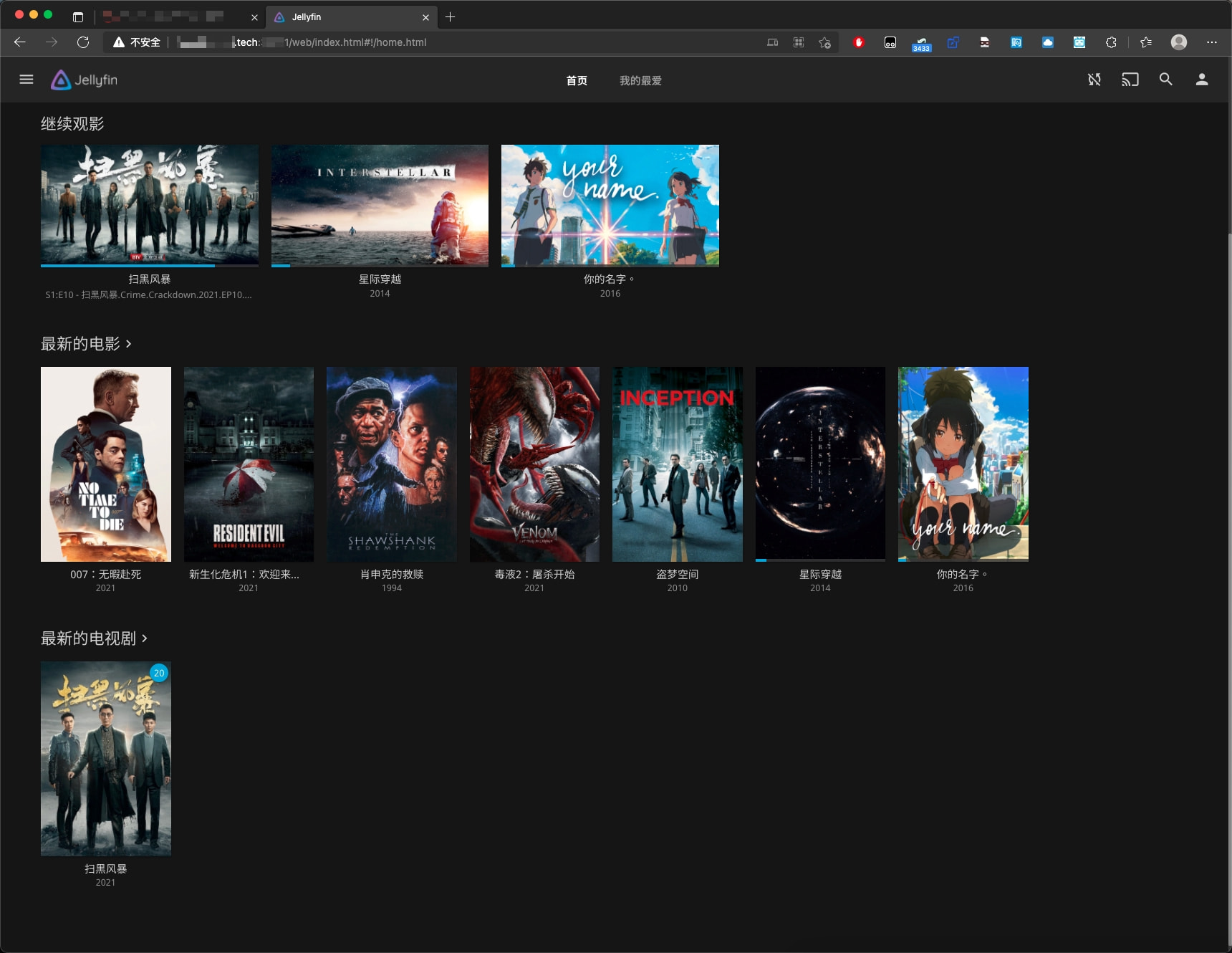Click the blue cloud extension icon
Image resolution: width=1232 pixels, height=953 pixels.
(1048, 42)
